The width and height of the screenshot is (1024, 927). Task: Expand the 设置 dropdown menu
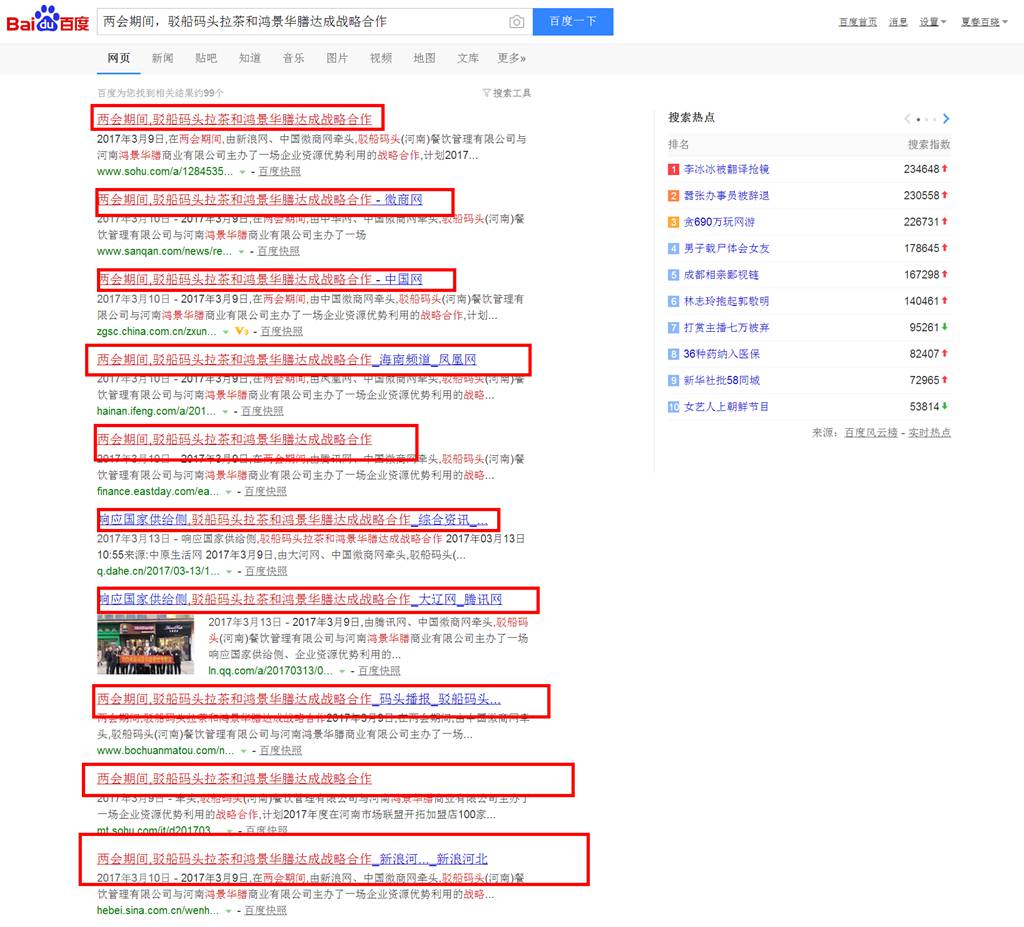(x=932, y=22)
